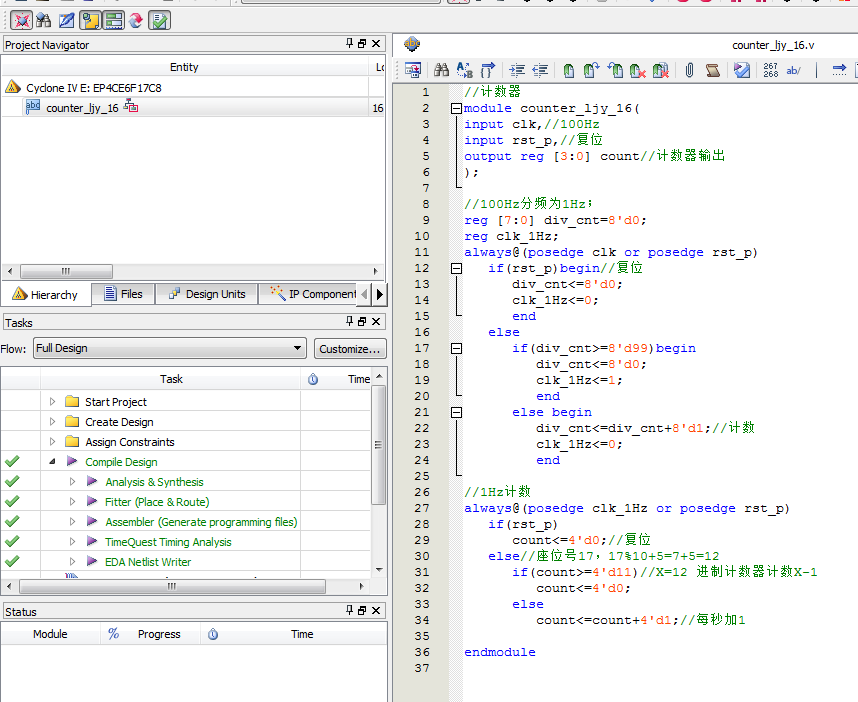Click the Customize... button

[349, 348]
